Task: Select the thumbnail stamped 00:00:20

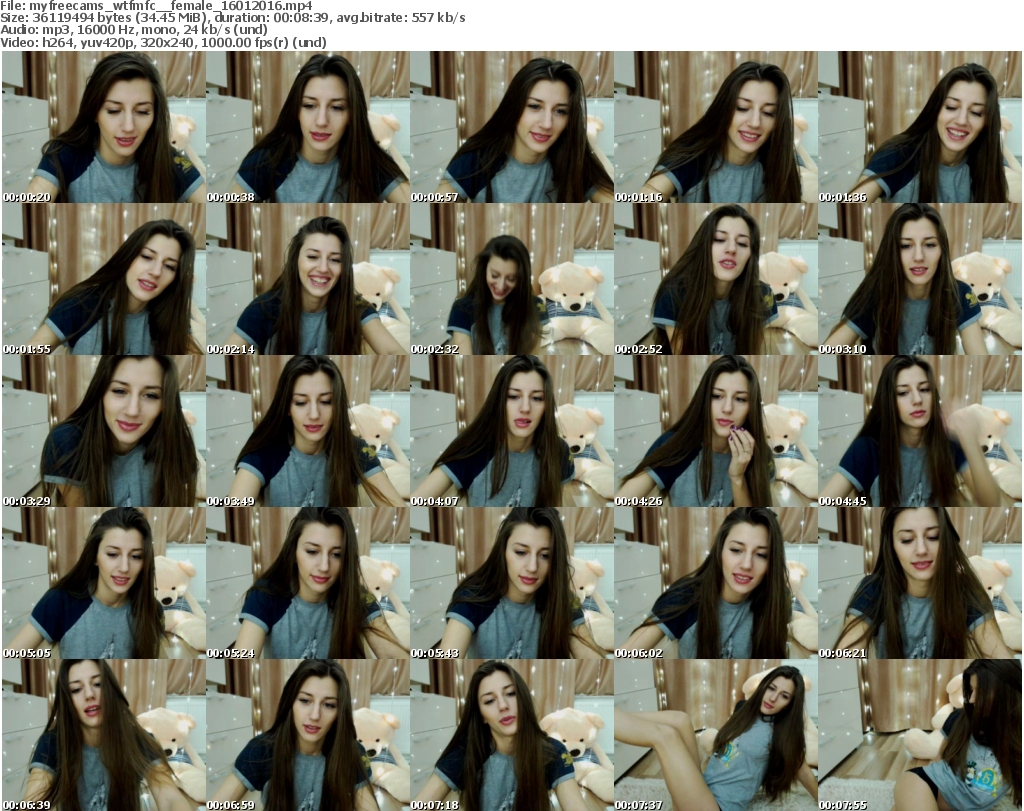Action: [103, 127]
